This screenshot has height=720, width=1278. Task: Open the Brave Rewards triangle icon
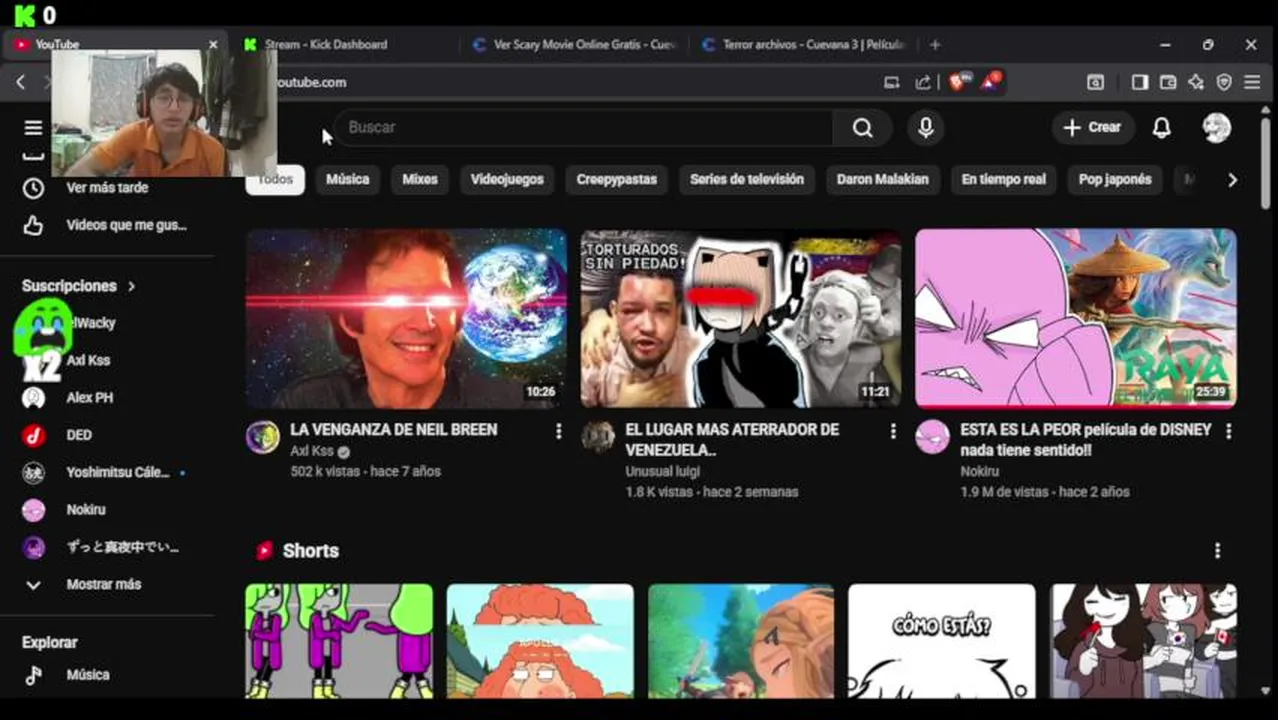coord(990,82)
